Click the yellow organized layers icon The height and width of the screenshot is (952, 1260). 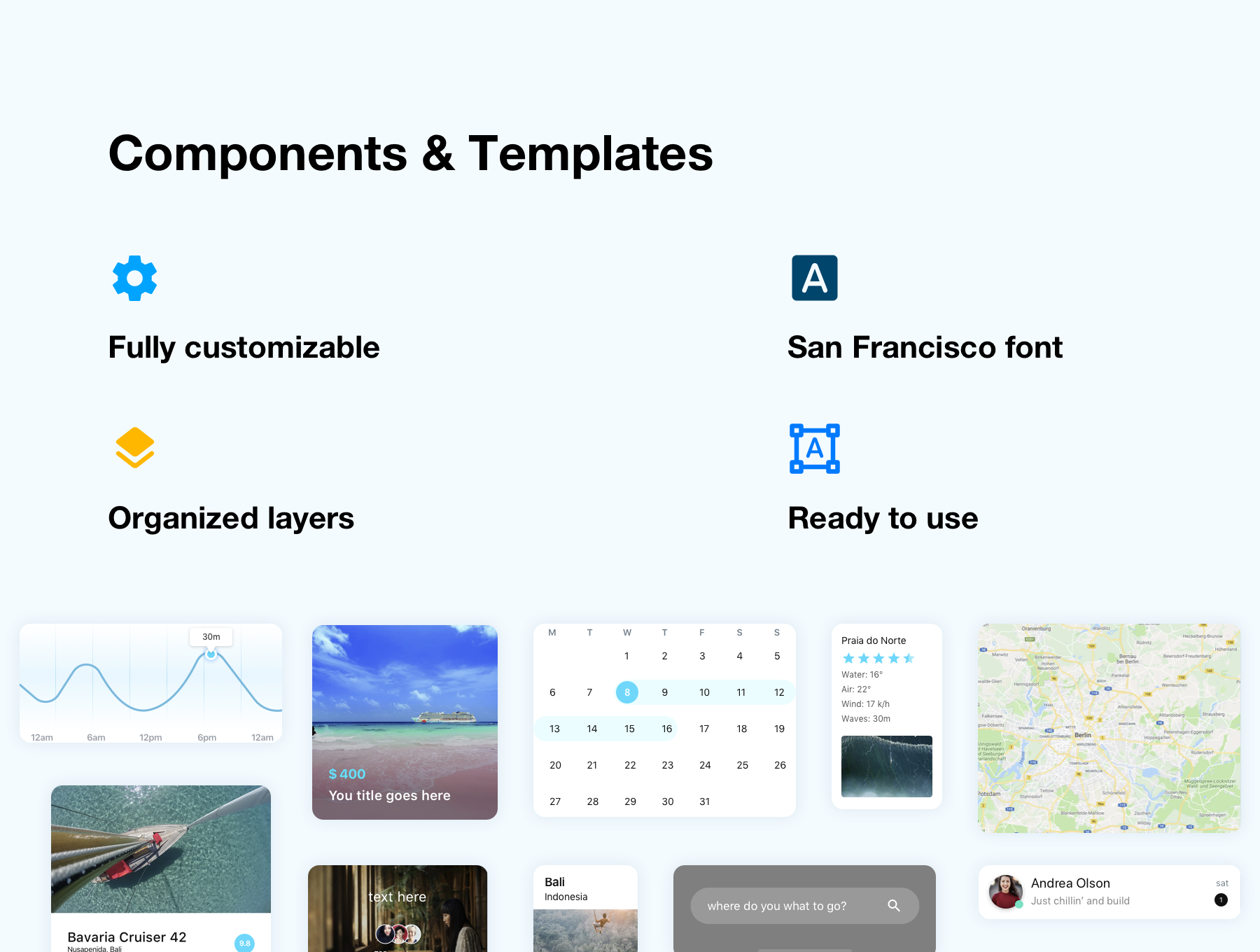click(134, 447)
